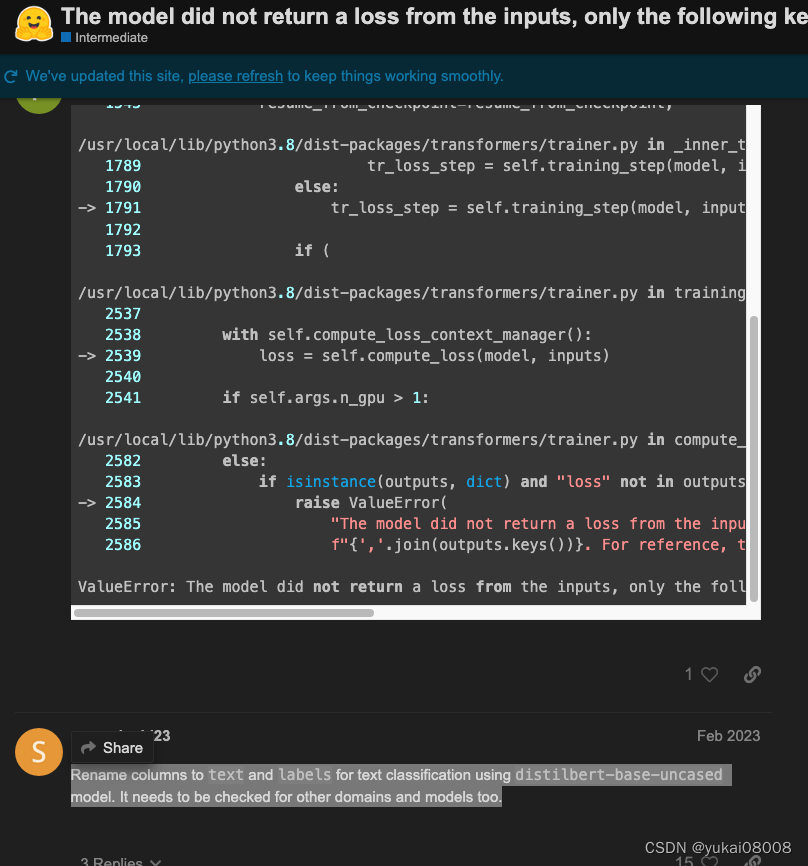This screenshot has width=808, height=866.
Task: Click the ValueError message line
Action: click(411, 587)
